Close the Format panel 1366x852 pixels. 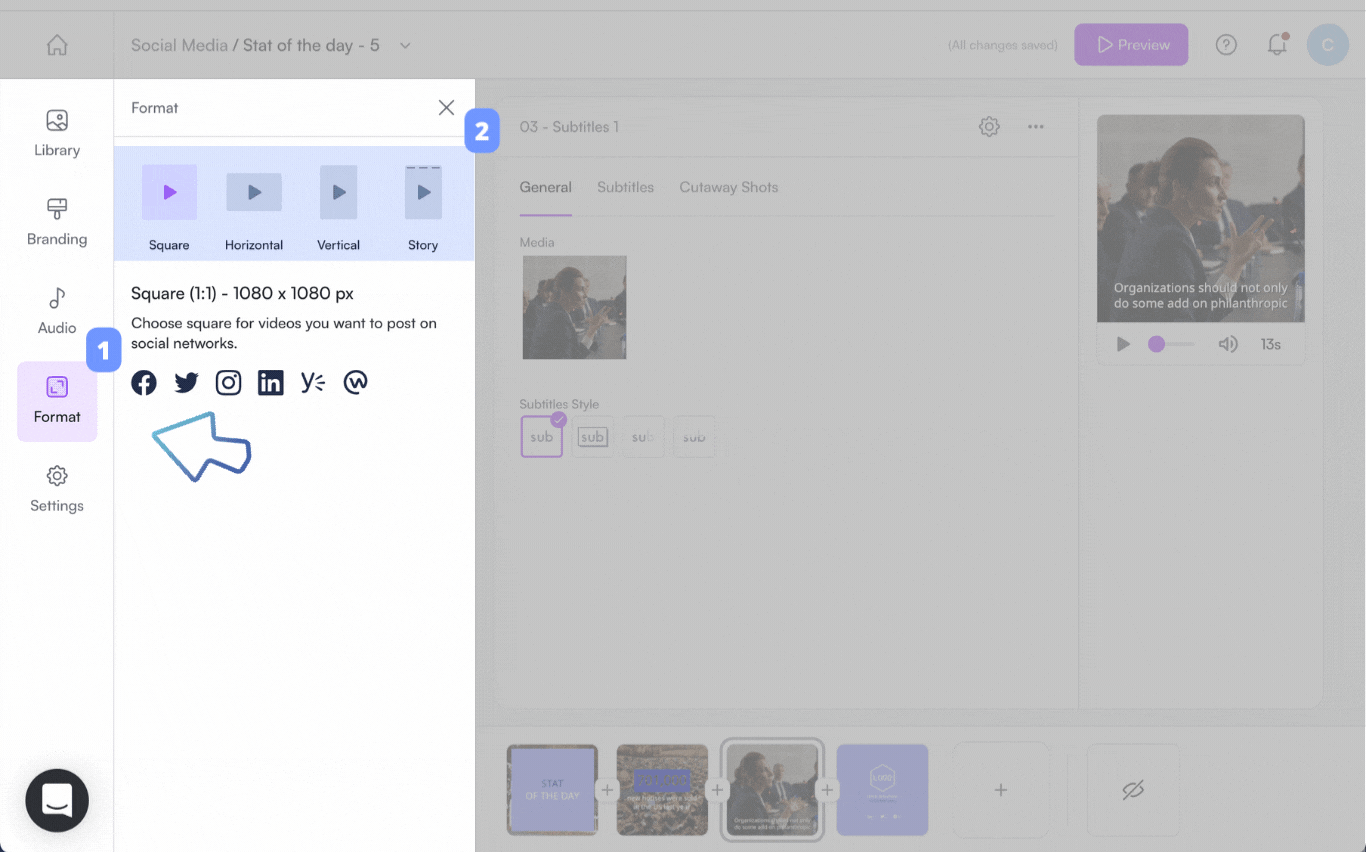(446, 108)
